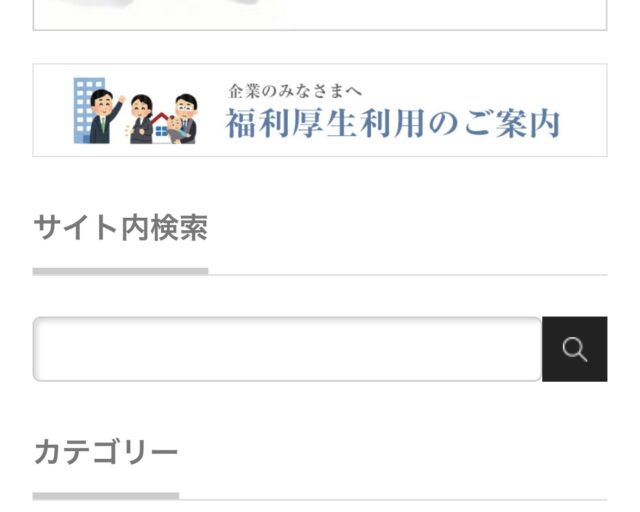Click the businessman raising his fist
The height and width of the screenshot is (512, 640).
tap(106, 116)
